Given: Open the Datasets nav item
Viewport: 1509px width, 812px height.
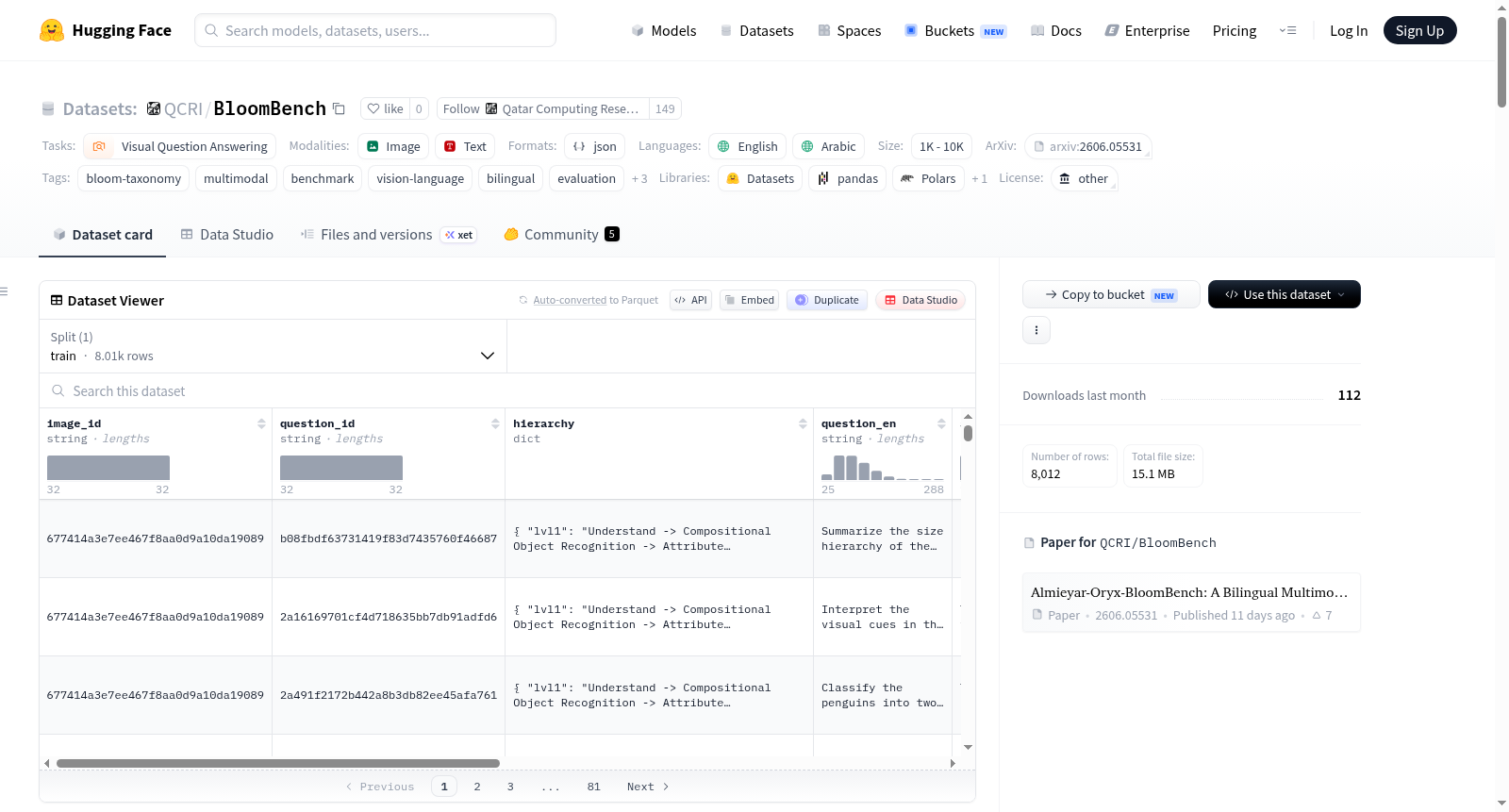Looking at the screenshot, I should [x=757, y=30].
